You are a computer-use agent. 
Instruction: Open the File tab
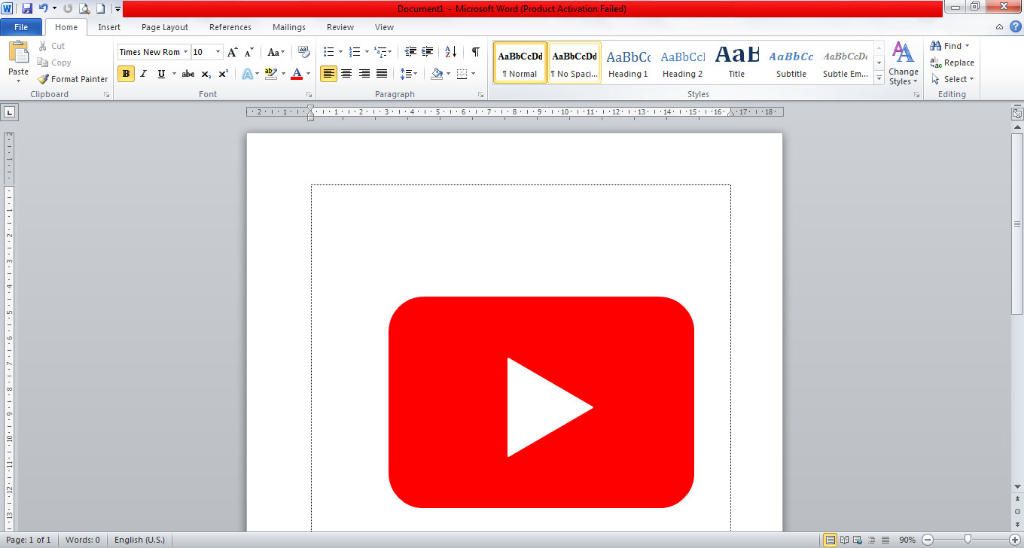(x=21, y=27)
